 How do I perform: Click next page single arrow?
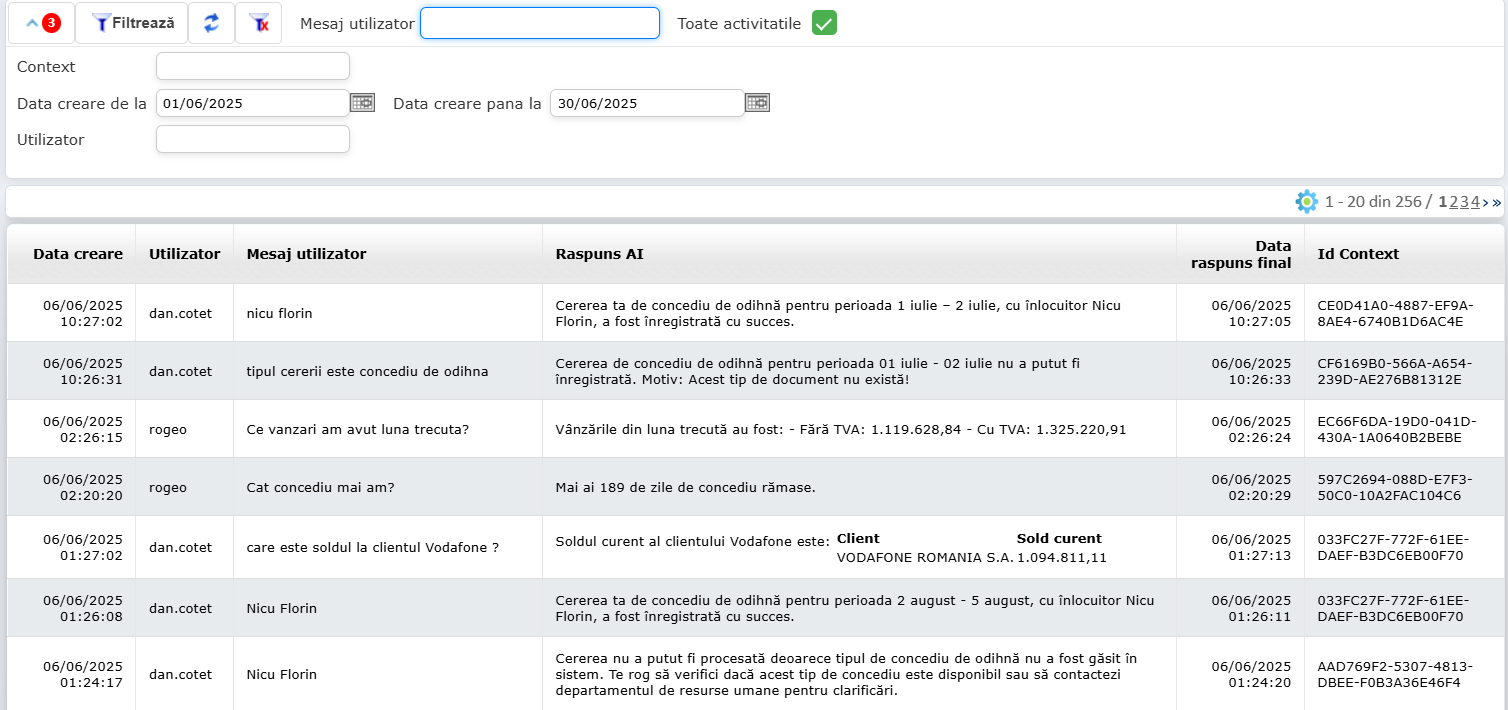click(1486, 202)
